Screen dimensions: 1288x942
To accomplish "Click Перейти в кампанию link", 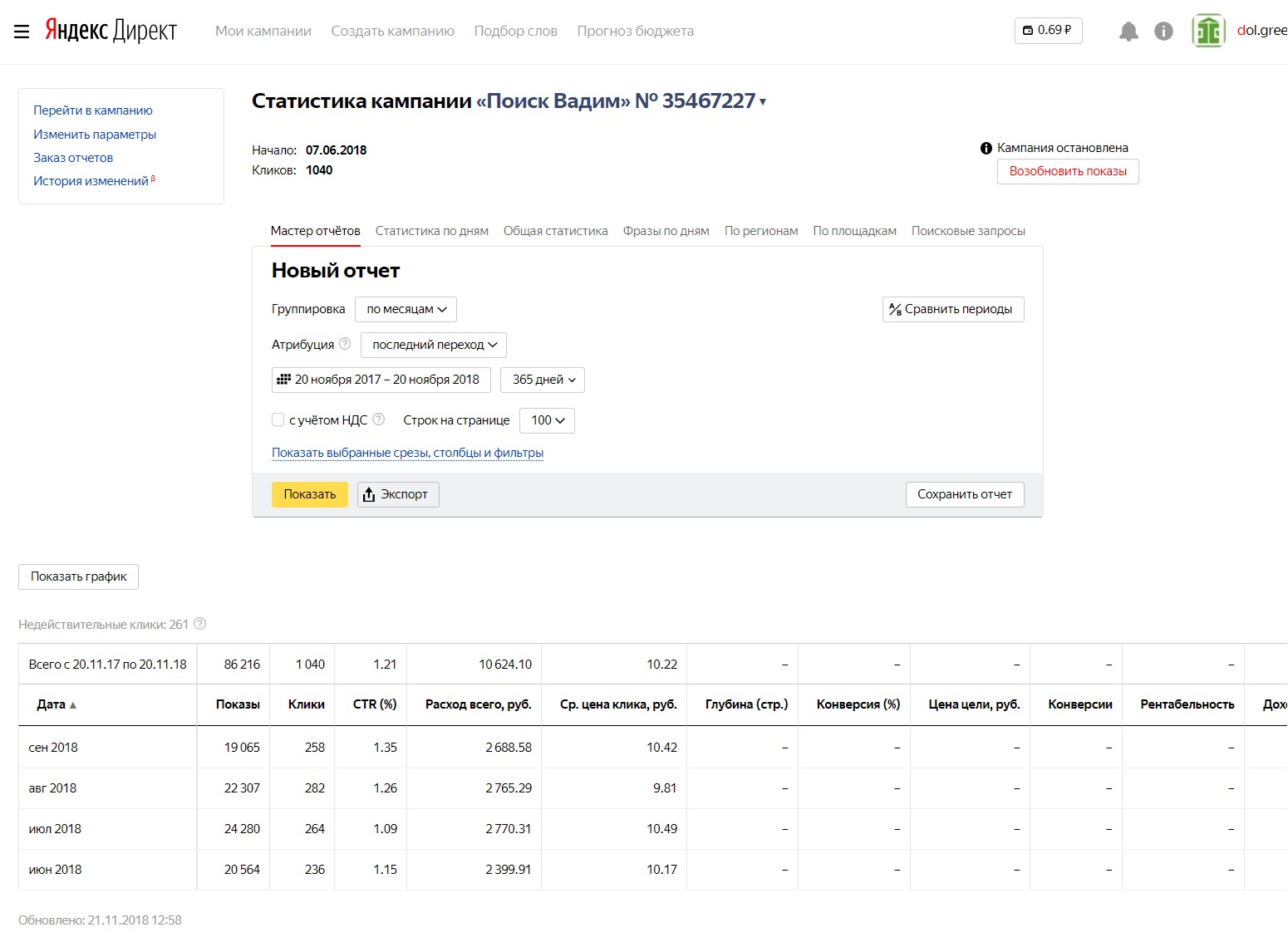I will tap(93, 110).
